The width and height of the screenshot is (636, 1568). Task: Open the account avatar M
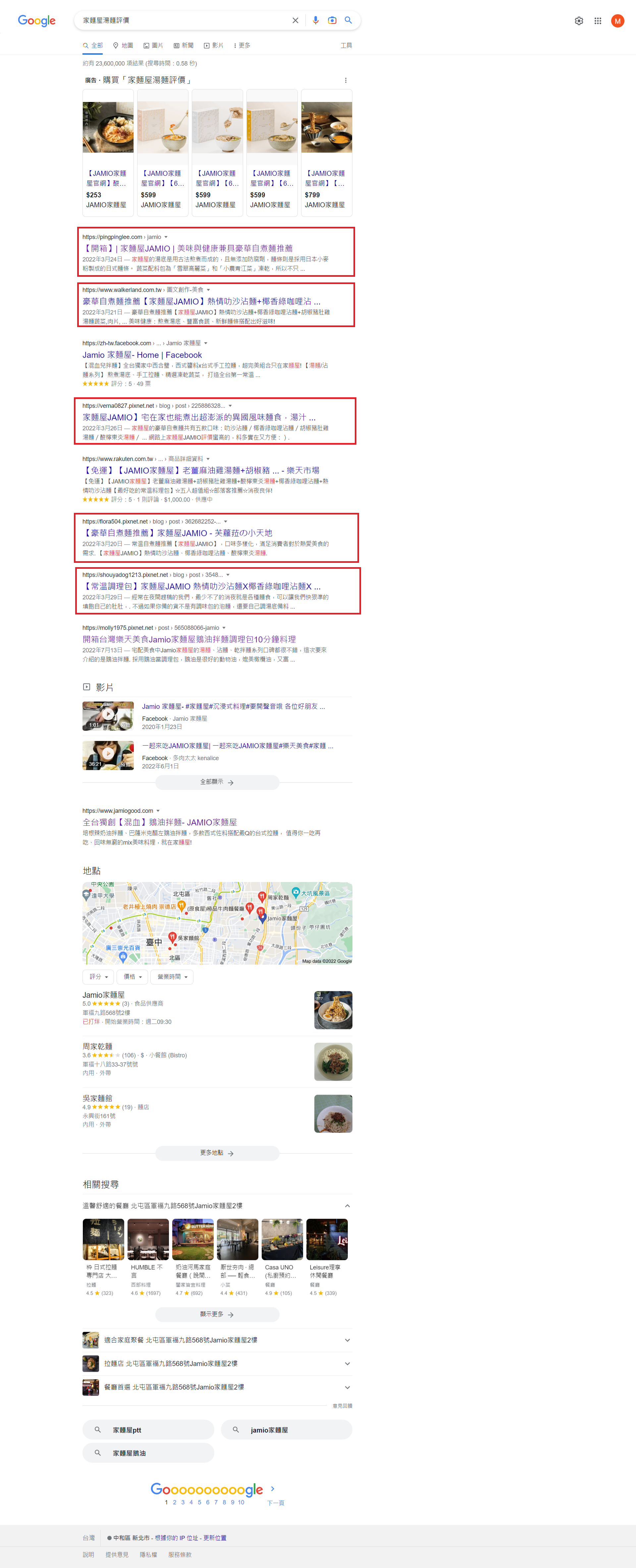tap(618, 21)
